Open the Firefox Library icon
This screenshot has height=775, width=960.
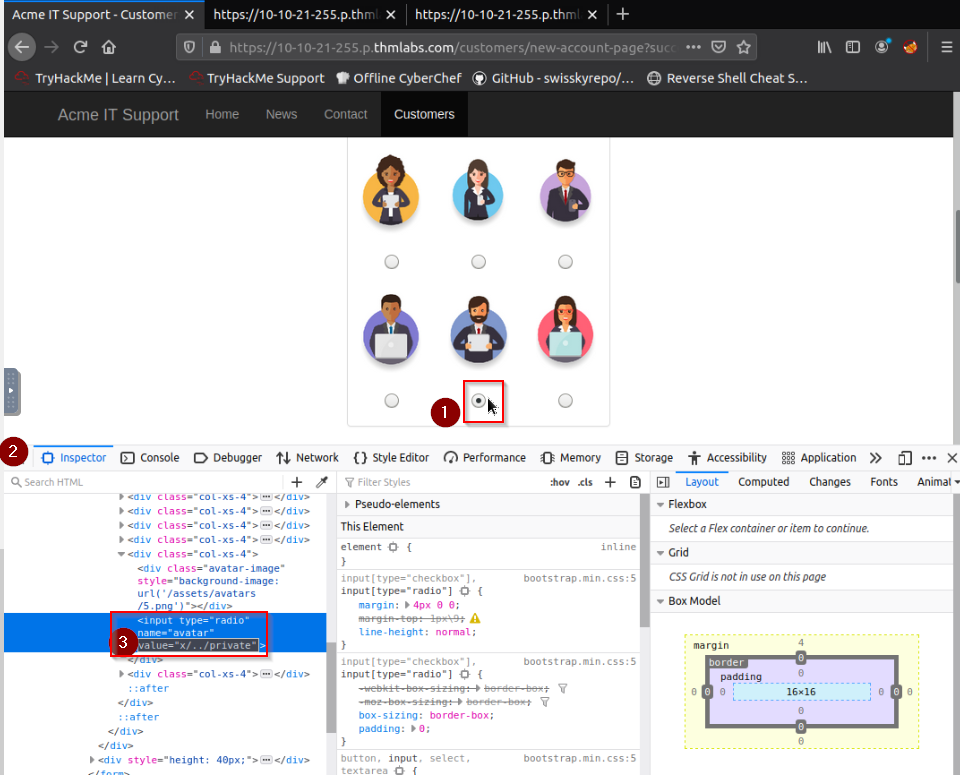point(824,47)
